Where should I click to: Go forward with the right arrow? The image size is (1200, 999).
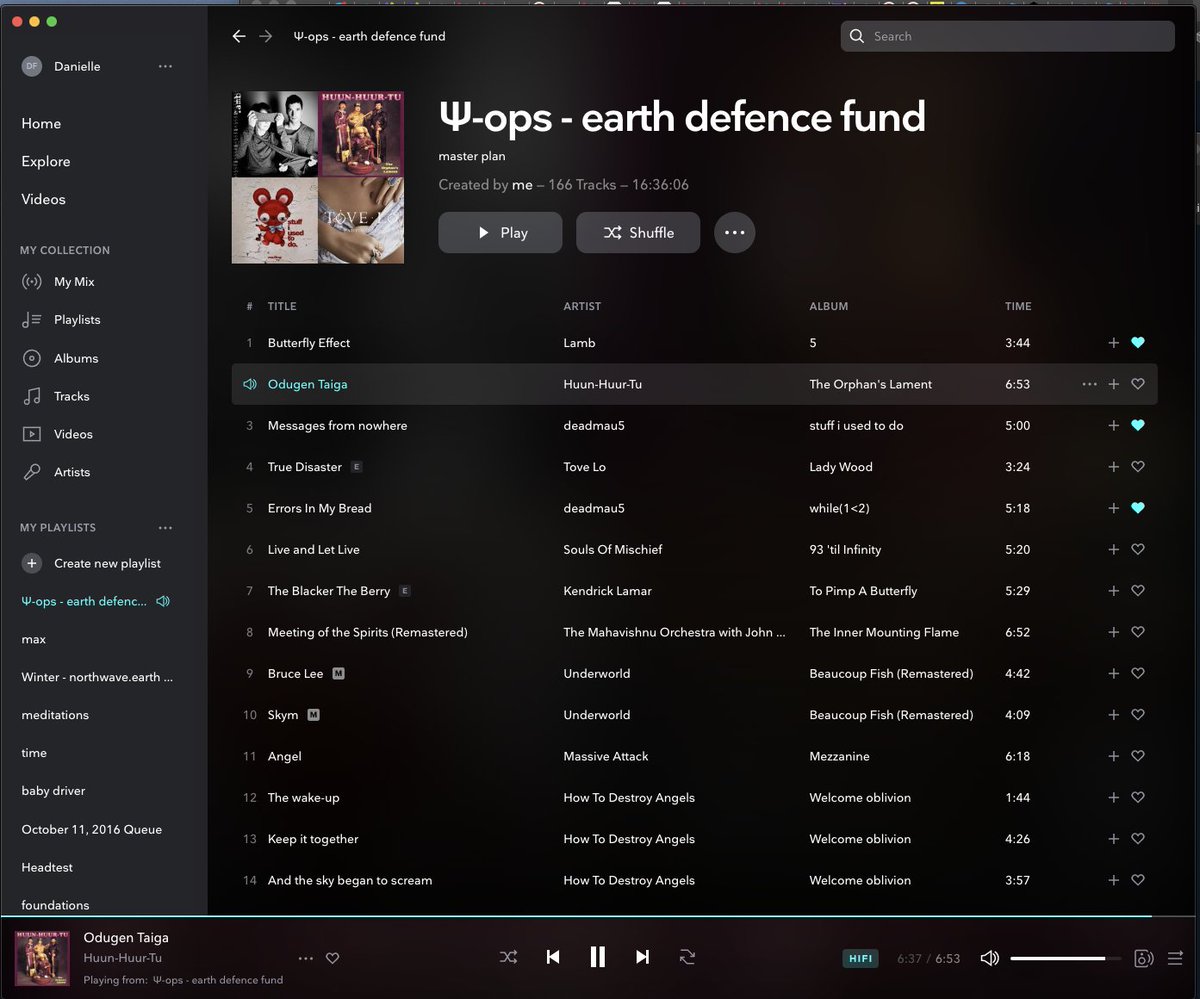pos(266,36)
